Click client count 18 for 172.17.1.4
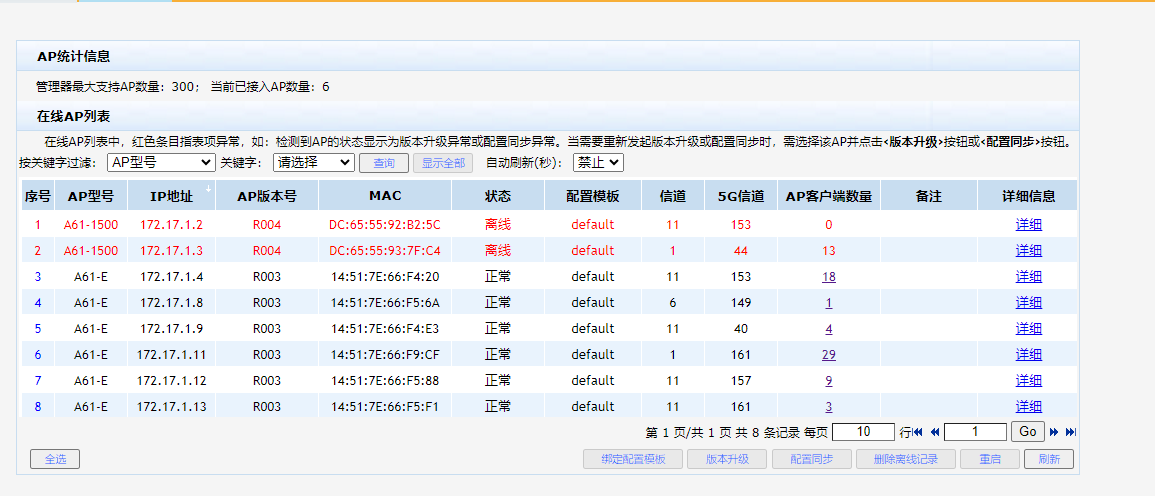Viewport: 1155px width, 496px height. pyautogui.click(x=828, y=277)
